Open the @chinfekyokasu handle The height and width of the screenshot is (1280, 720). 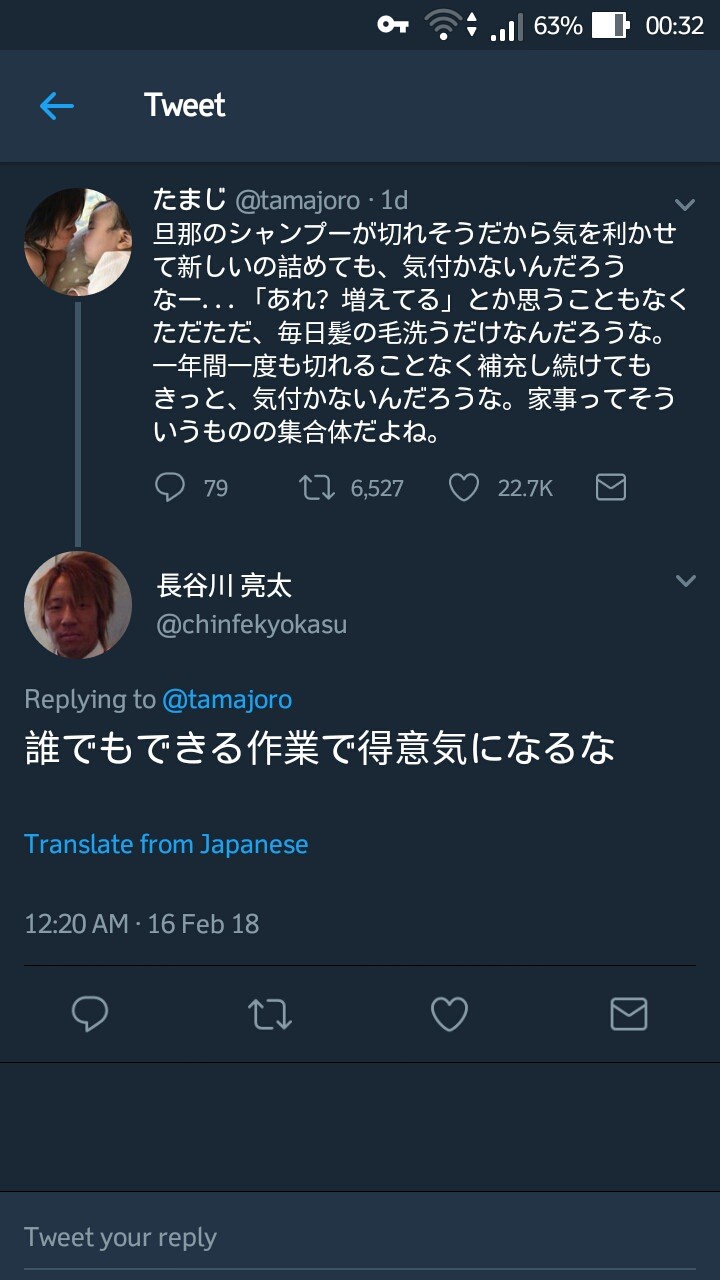click(251, 625)
